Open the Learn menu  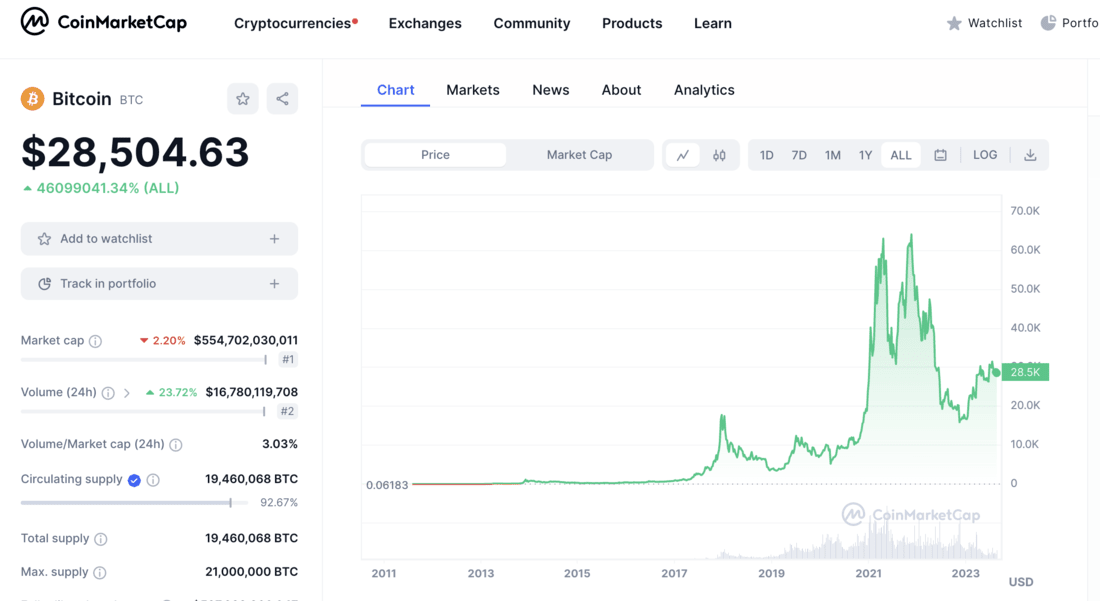[x=713, y=23]
